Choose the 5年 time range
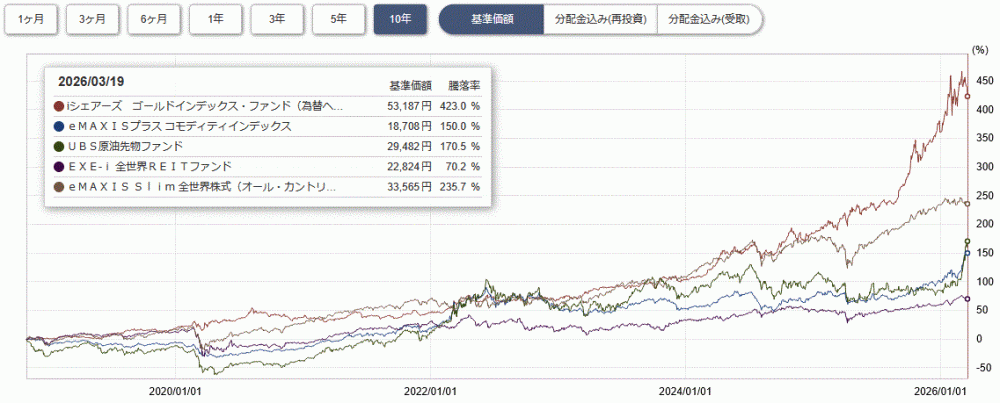This screenshot has height=403, width=1000. point(338,19)
